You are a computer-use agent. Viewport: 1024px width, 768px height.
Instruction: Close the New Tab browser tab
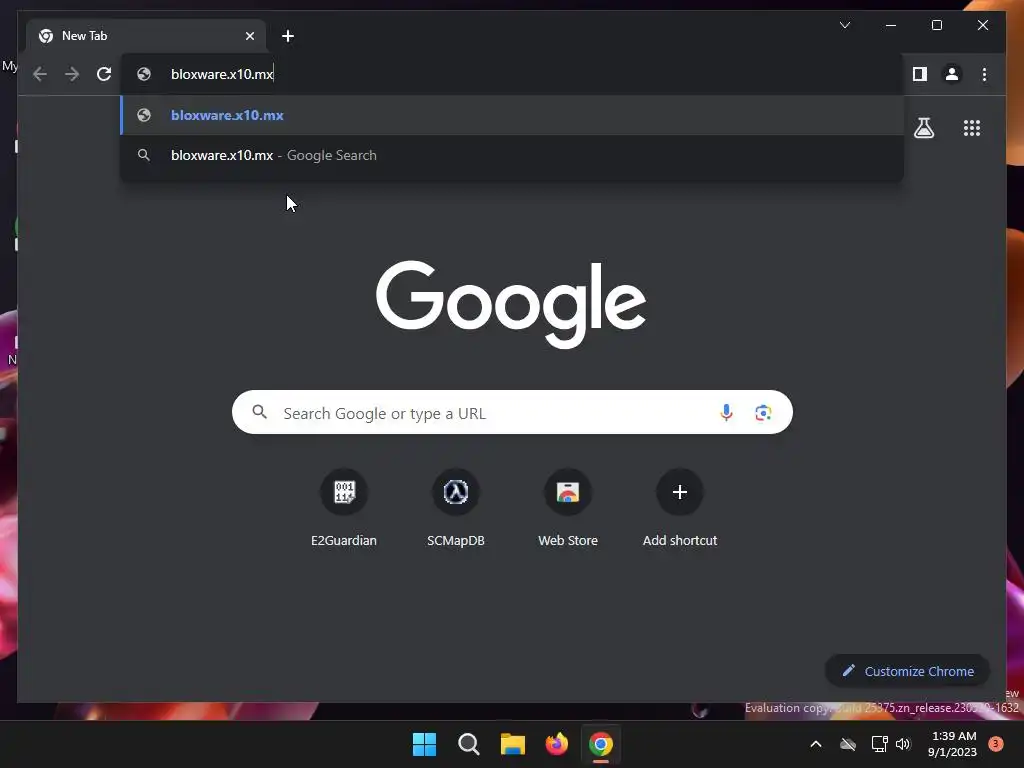tap(249, 36)
